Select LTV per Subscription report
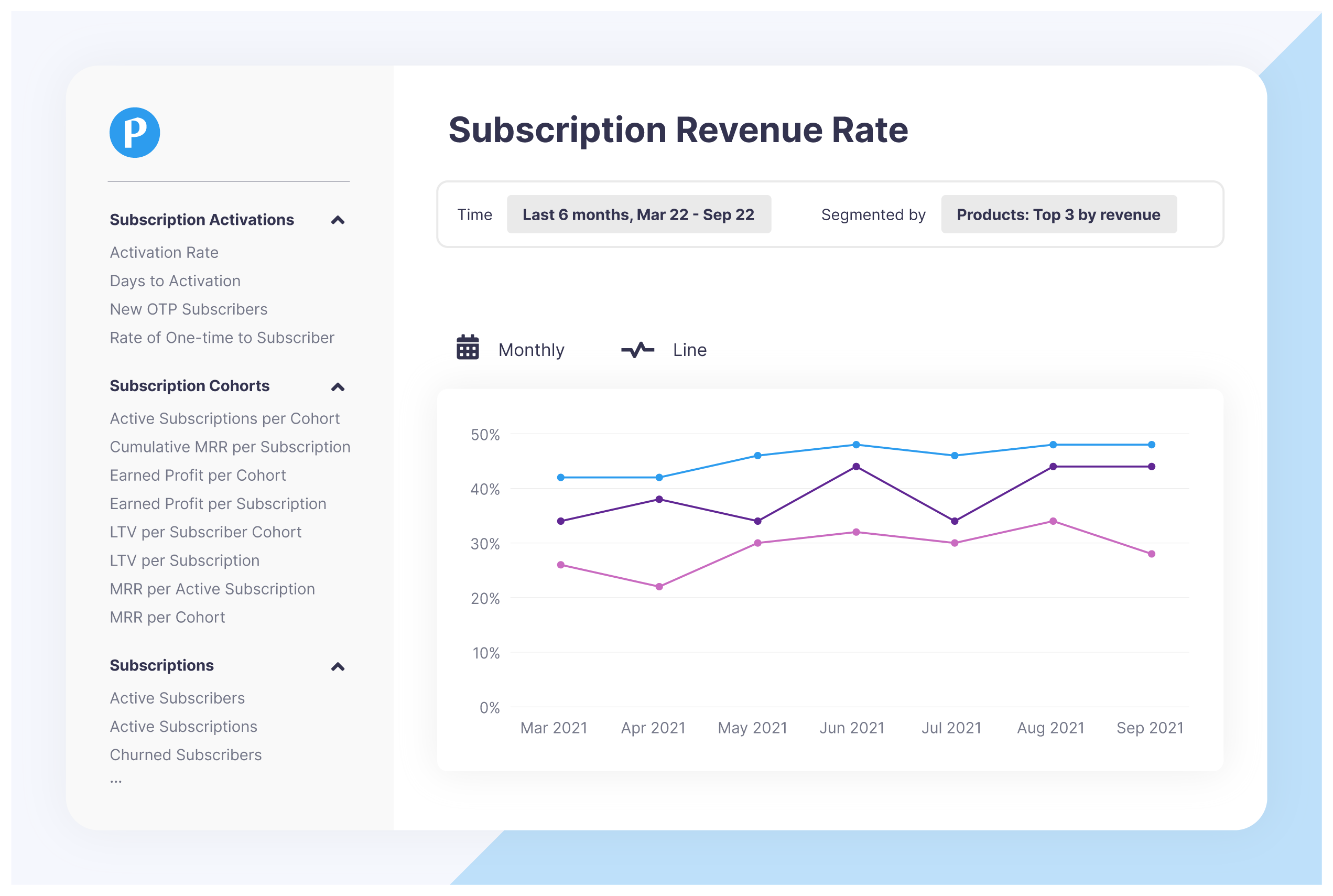1333x896 pixels. coord(185,560)
